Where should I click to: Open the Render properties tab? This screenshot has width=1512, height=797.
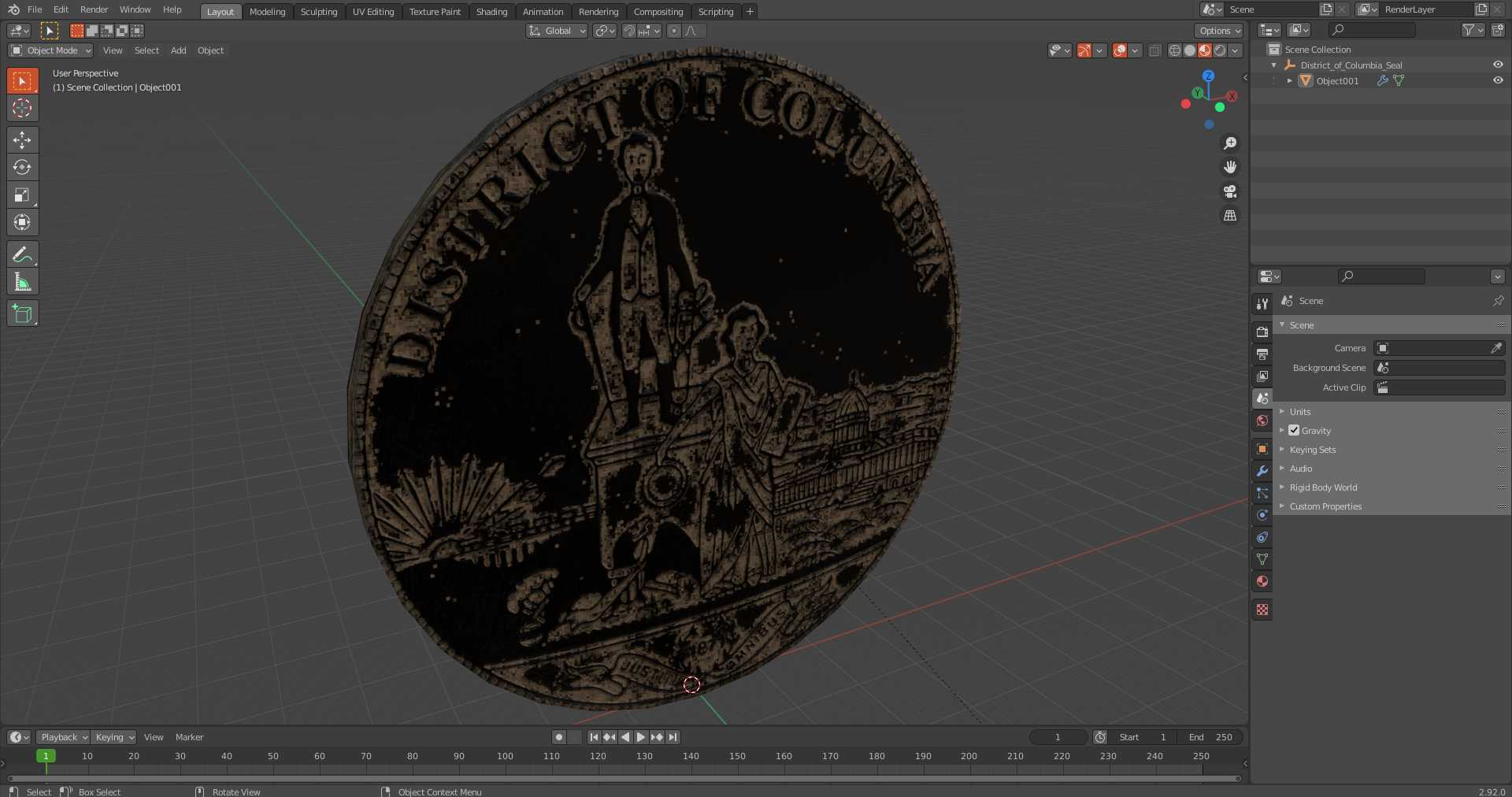[x=1262, y=332]
